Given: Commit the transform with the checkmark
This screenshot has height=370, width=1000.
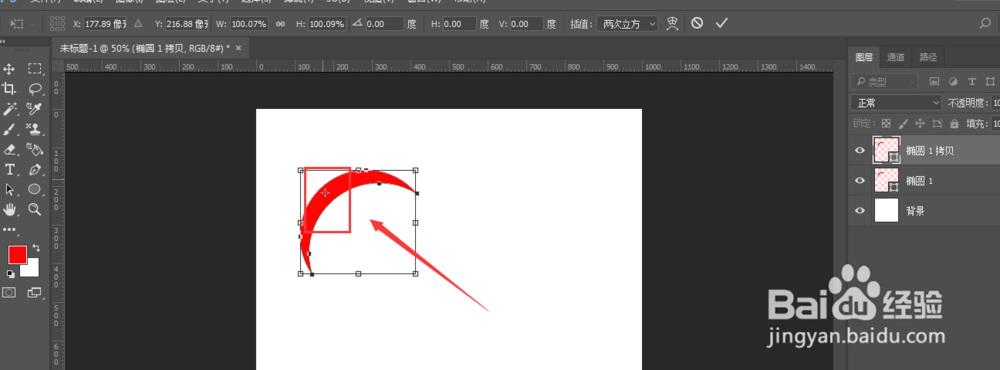Looking at the screenshot, I should click(x=721, y=23).
